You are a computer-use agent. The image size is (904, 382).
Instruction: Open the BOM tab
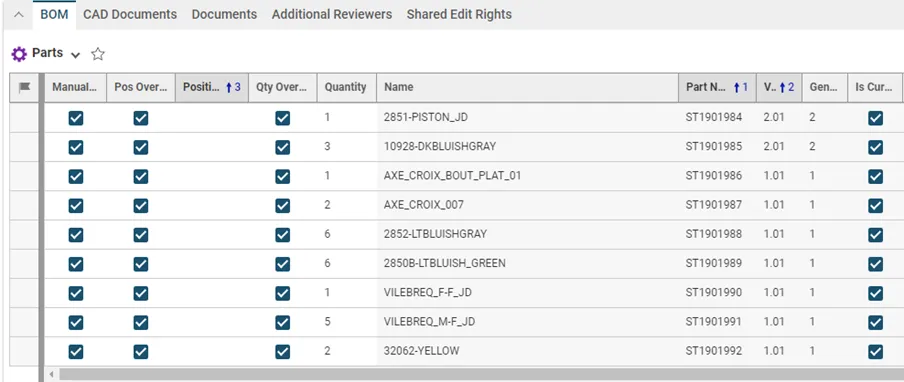pyautogui.click(x=54, y=14)
